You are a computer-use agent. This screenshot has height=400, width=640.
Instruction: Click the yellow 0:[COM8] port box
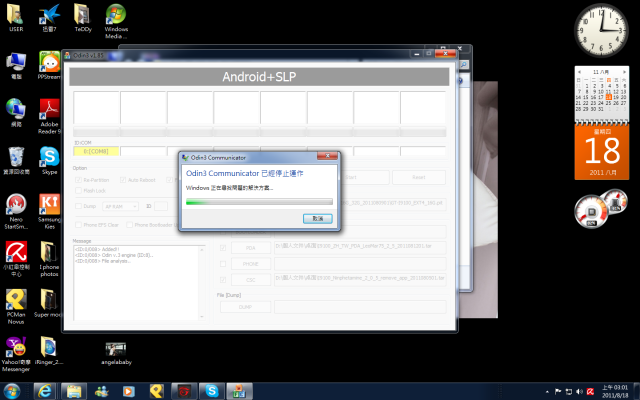[x=96, y=151]
